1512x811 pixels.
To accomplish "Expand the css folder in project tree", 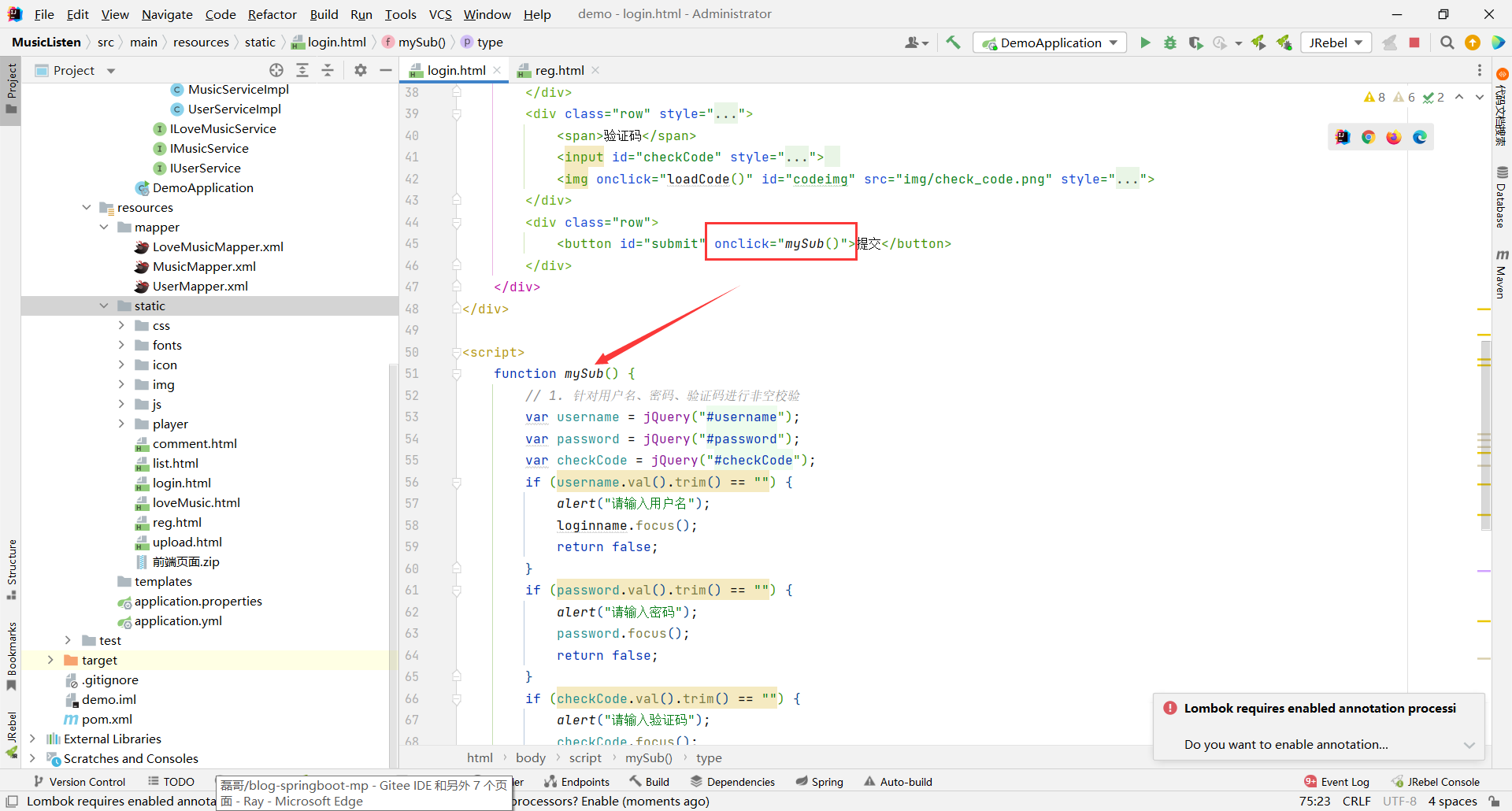I will (x=121, y=325).
